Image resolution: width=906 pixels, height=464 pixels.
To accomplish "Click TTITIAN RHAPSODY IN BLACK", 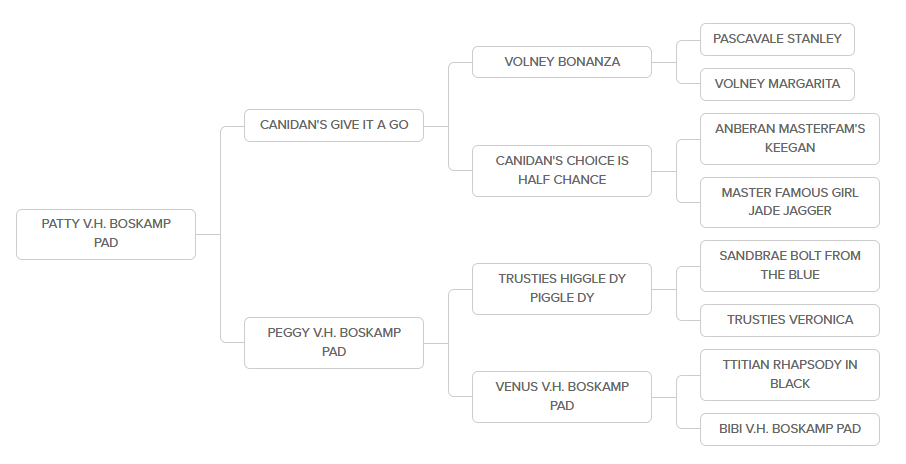I will point(789,374).
